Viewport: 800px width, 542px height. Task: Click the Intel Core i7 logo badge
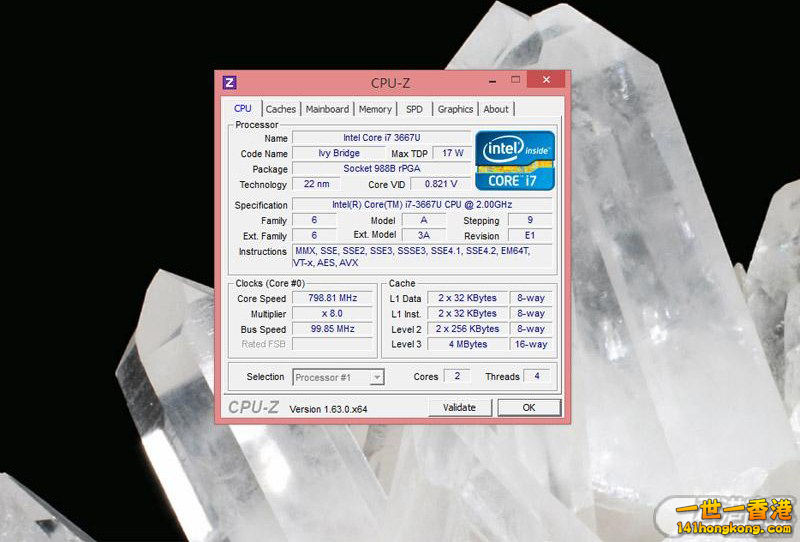514,160
